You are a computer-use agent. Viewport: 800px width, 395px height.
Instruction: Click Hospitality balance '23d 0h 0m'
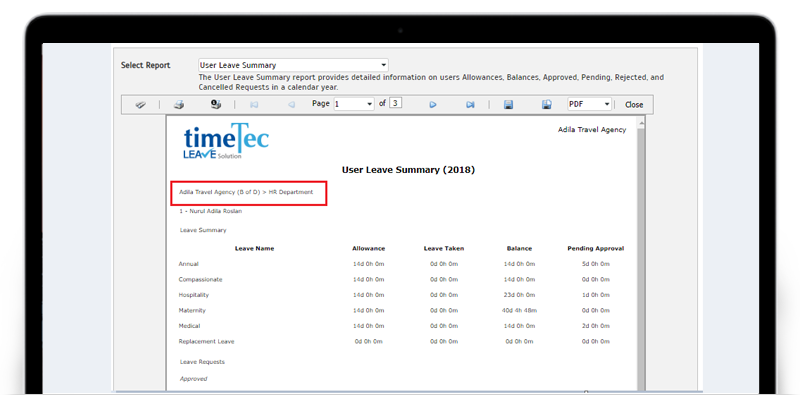(519, 295)
